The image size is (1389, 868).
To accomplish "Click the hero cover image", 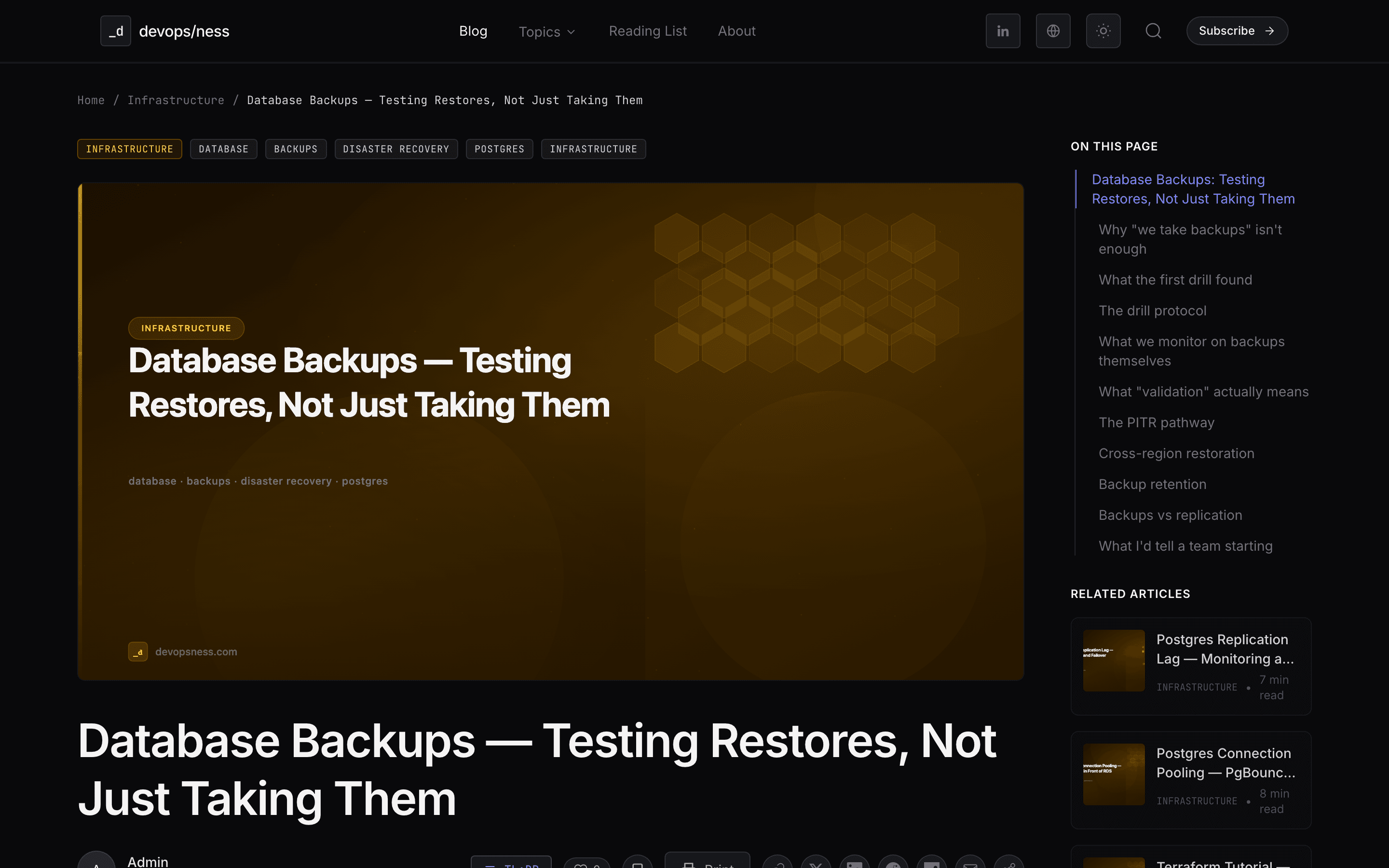I will point(550,432).
